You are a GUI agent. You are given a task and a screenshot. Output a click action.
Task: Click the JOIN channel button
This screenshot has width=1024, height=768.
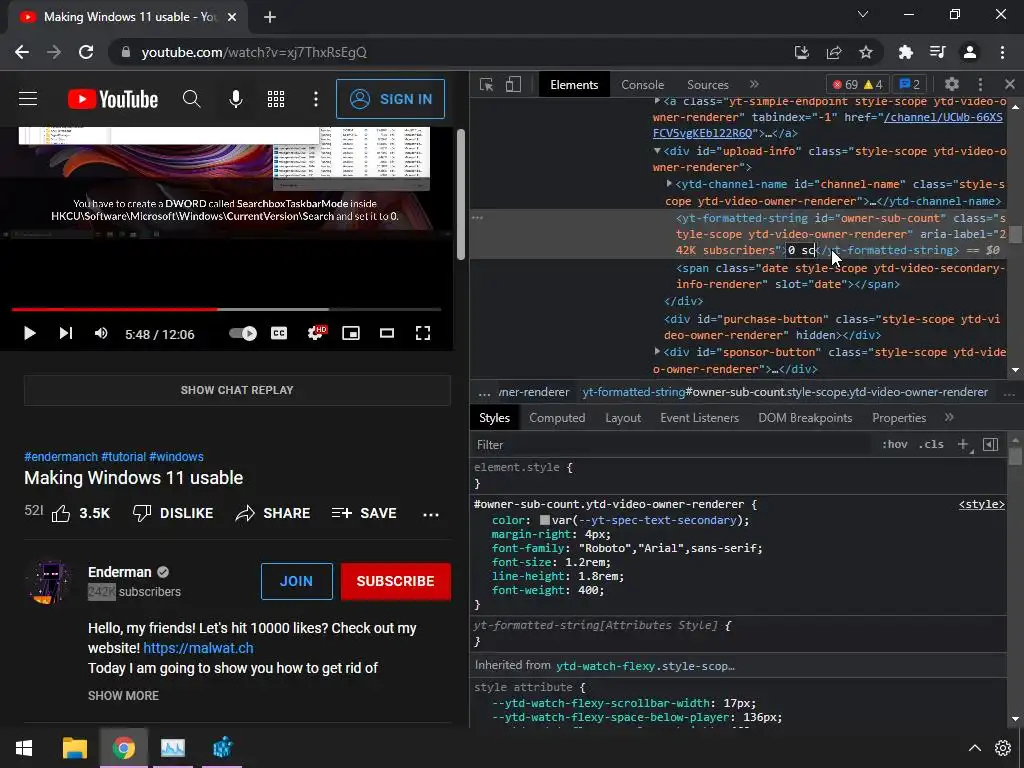click(x=296, y=581)
